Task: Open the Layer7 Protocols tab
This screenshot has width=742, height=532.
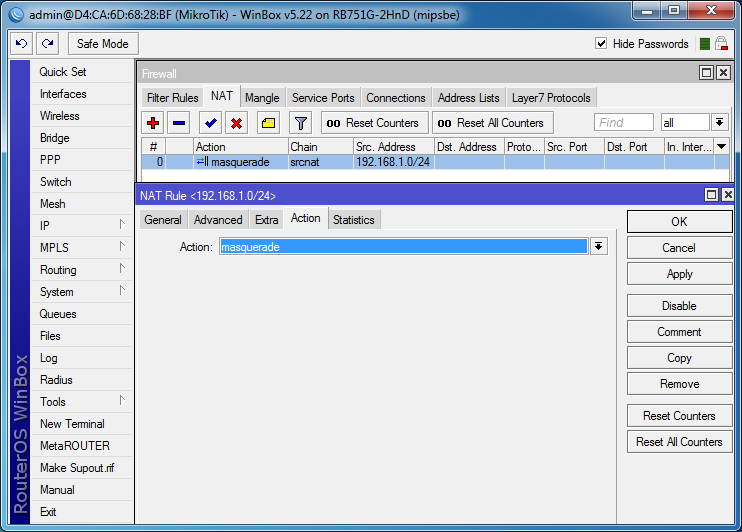Action: click(551, 98)
